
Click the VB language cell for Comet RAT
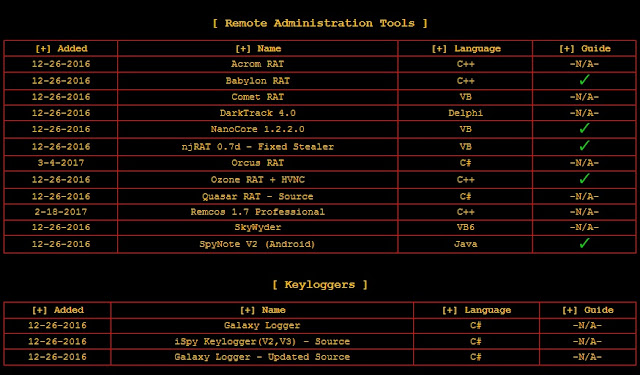point(466,97)
